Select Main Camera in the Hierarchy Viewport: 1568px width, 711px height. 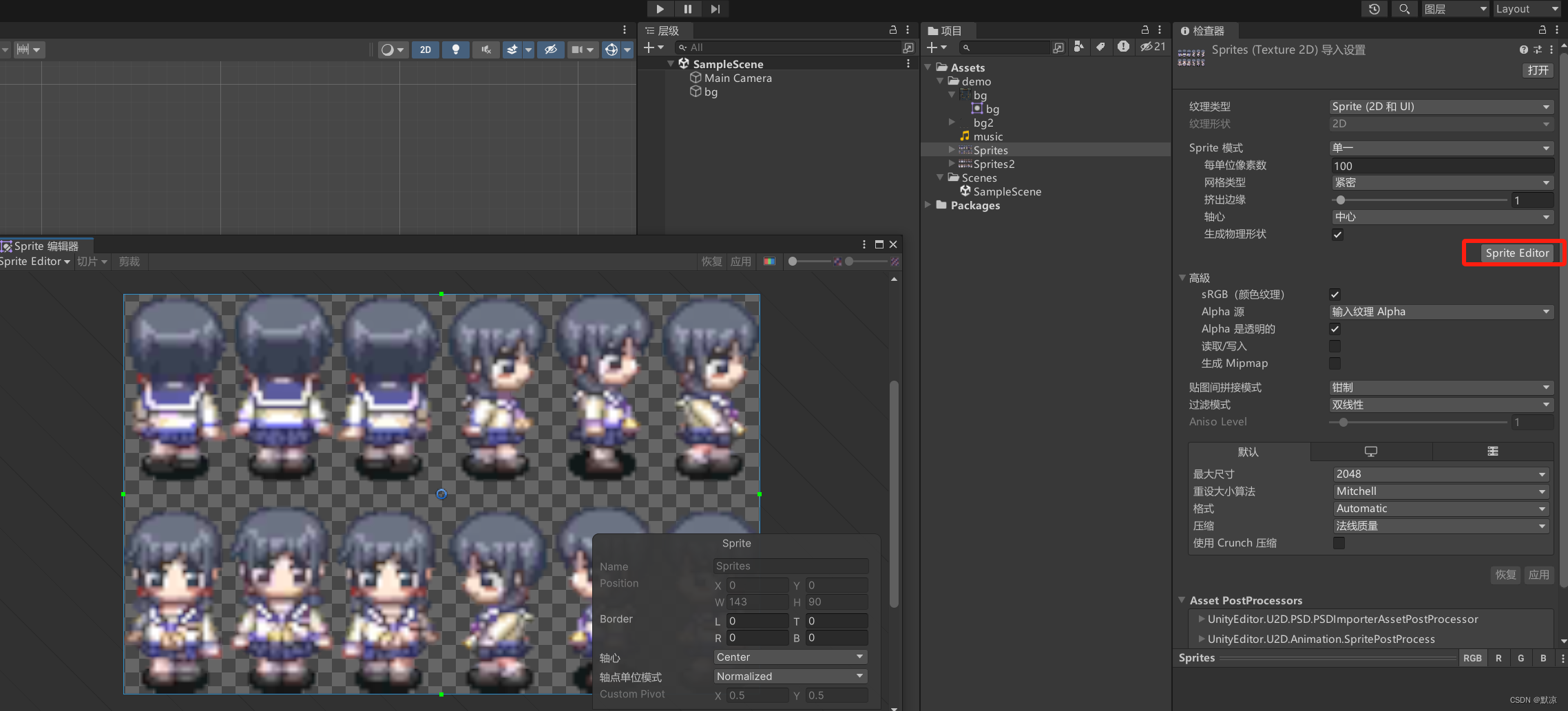(738, 78)
